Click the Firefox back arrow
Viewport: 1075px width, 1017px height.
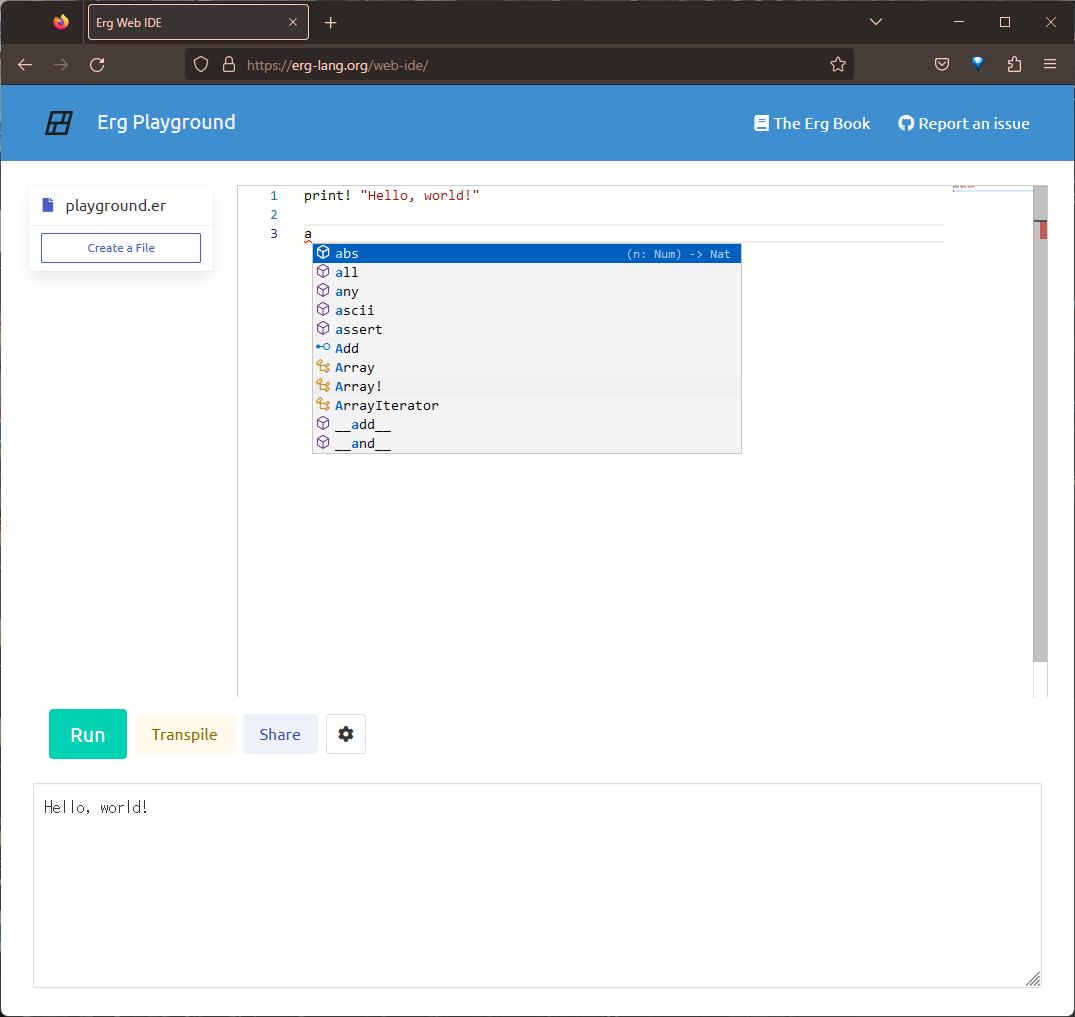point(25,64)
